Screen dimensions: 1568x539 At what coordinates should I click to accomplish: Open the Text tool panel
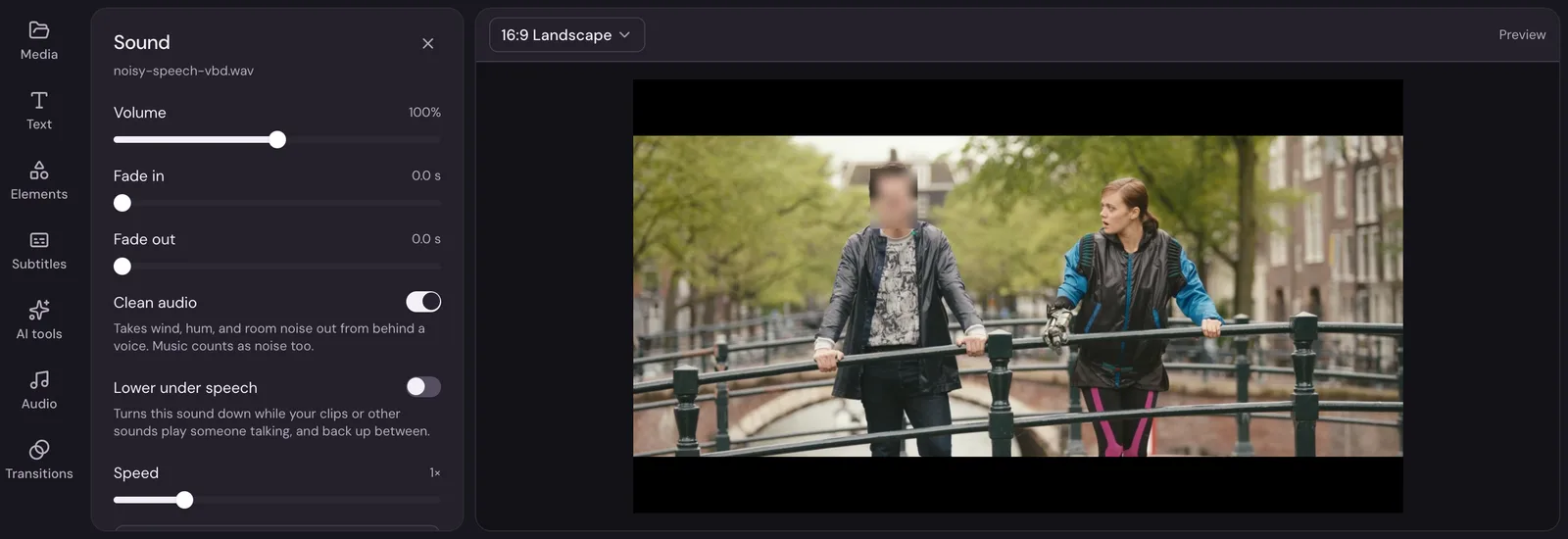(x=39, y=111)
